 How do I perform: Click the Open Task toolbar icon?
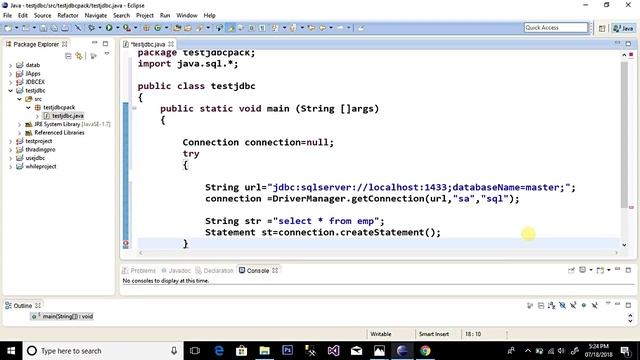pos(188,28)
